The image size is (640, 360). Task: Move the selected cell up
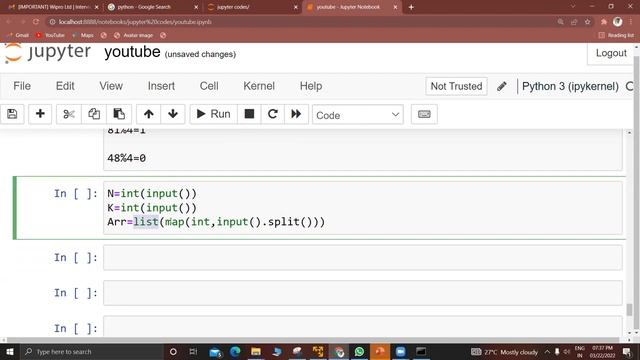click(149, 114)
